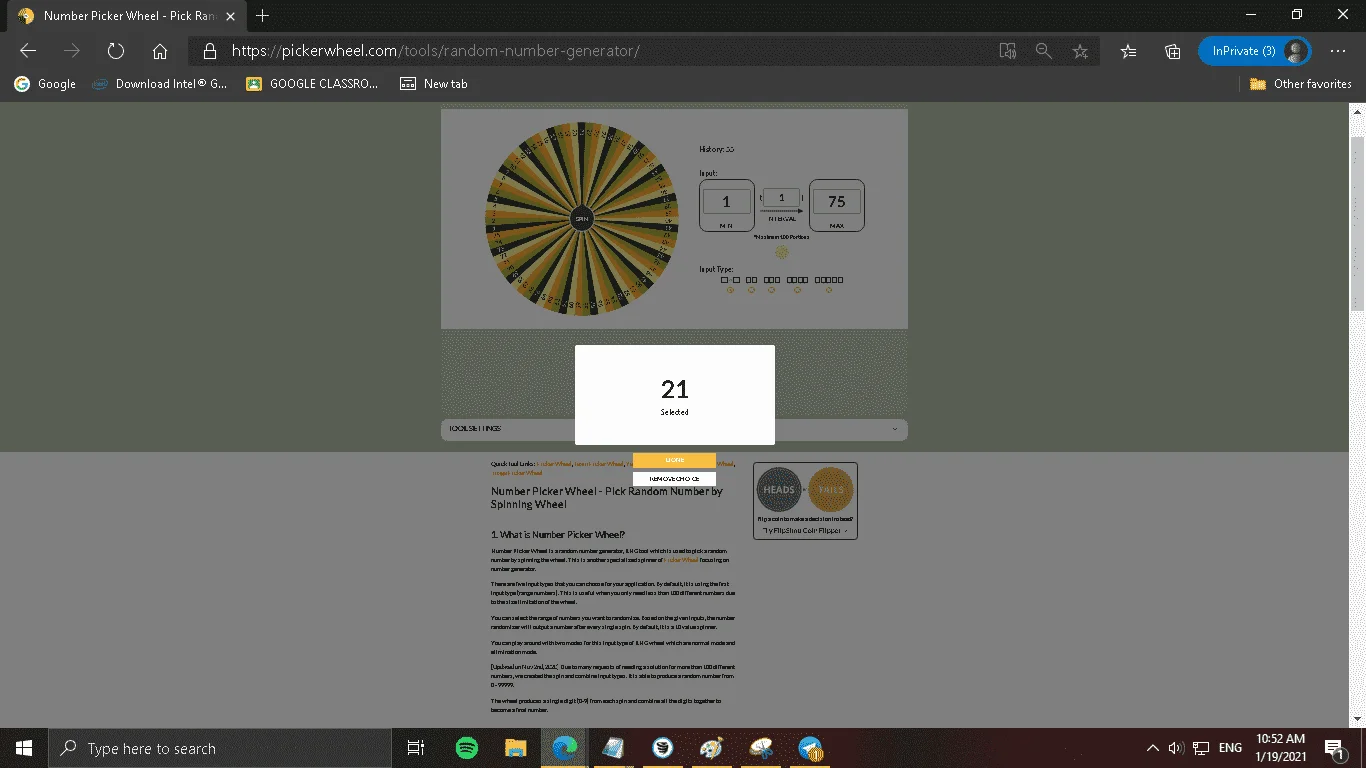Open the browser home page

pos(160,51)
